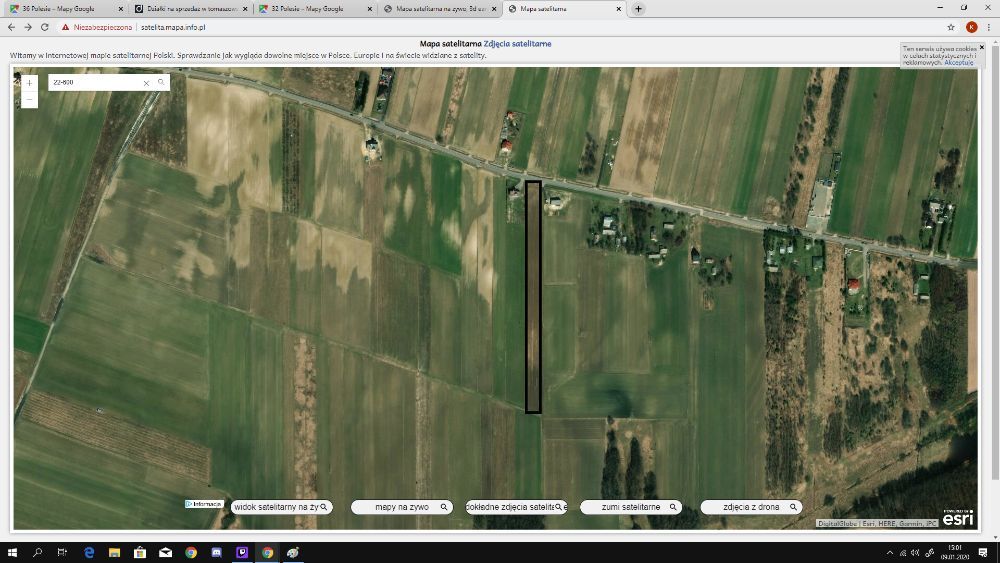
Task: Open the Chrome three-dot menu
Action: (989, 27)
